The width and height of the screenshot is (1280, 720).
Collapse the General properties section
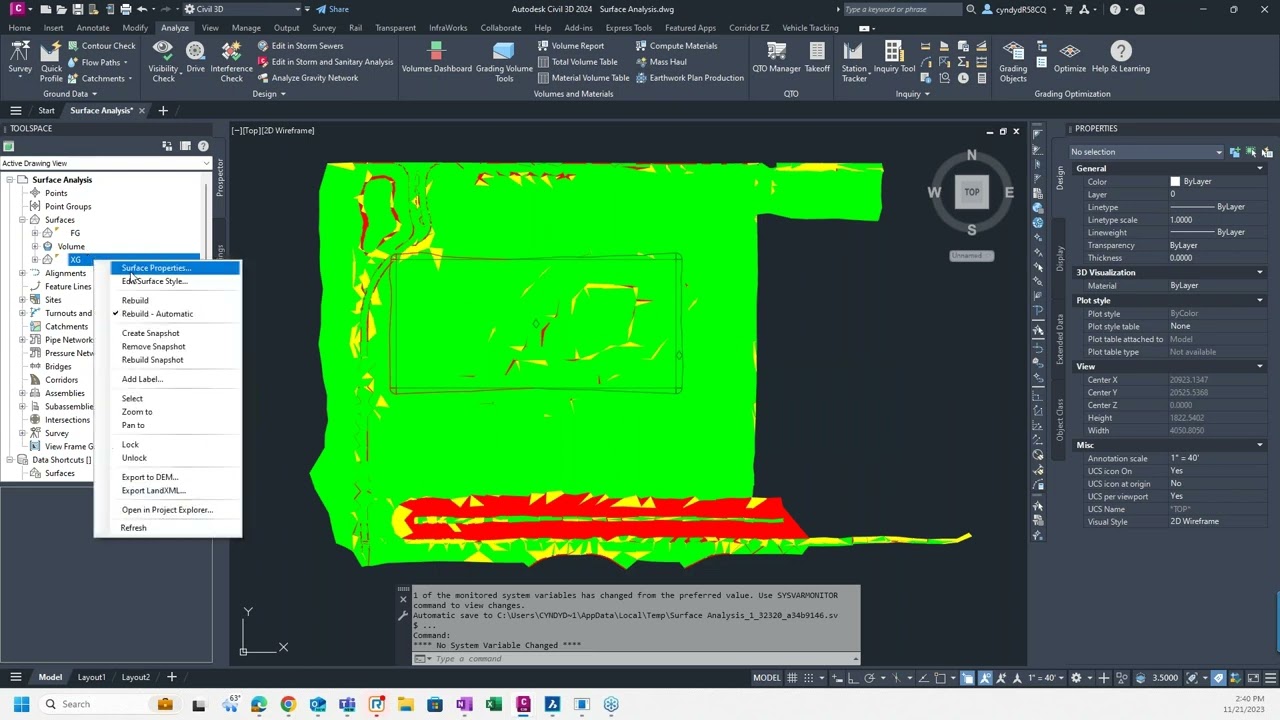click(x=1259, y=168)
